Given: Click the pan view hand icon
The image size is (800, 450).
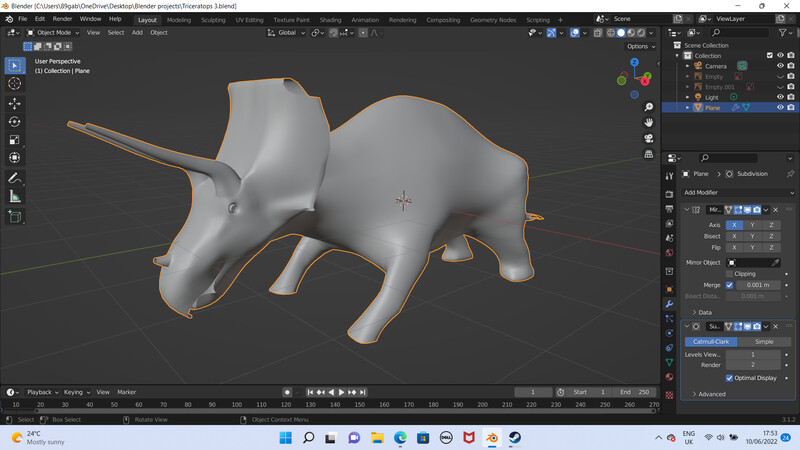Looking at the screenshot, I should point(649,122).
